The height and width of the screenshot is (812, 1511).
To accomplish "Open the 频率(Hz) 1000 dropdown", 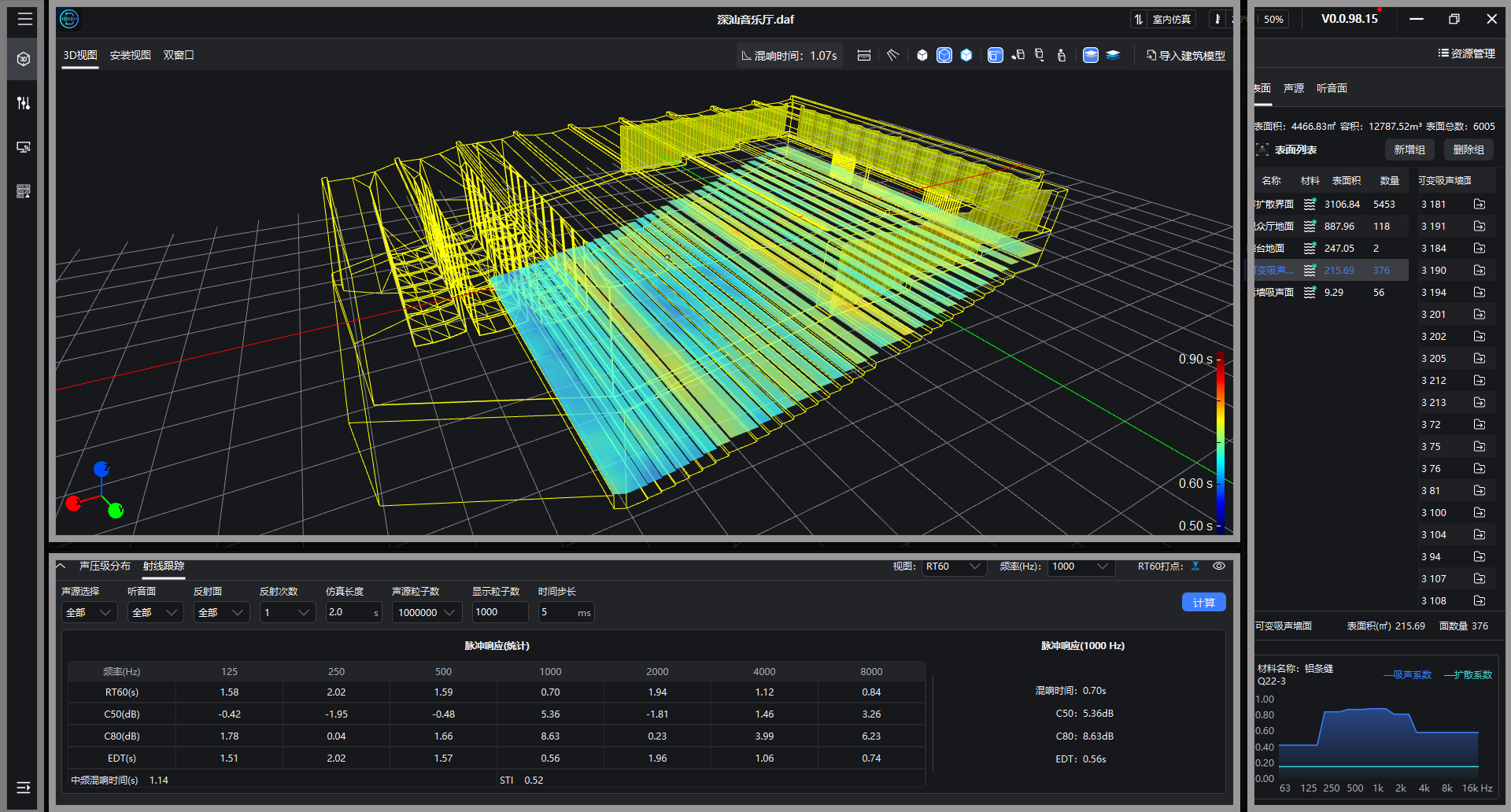I will coord(1081,567).
